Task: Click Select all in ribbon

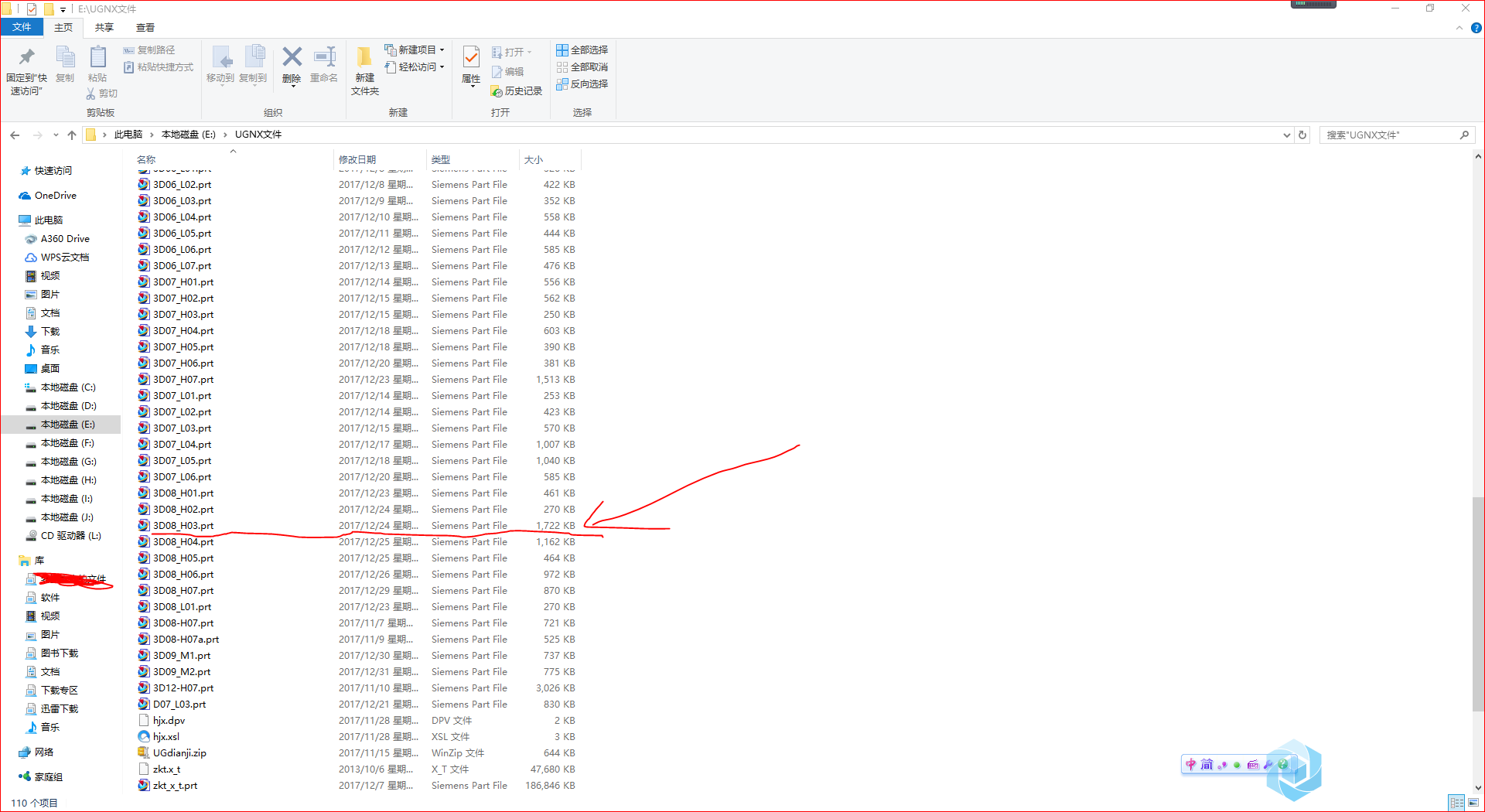Action: click(x=582, y=50)
